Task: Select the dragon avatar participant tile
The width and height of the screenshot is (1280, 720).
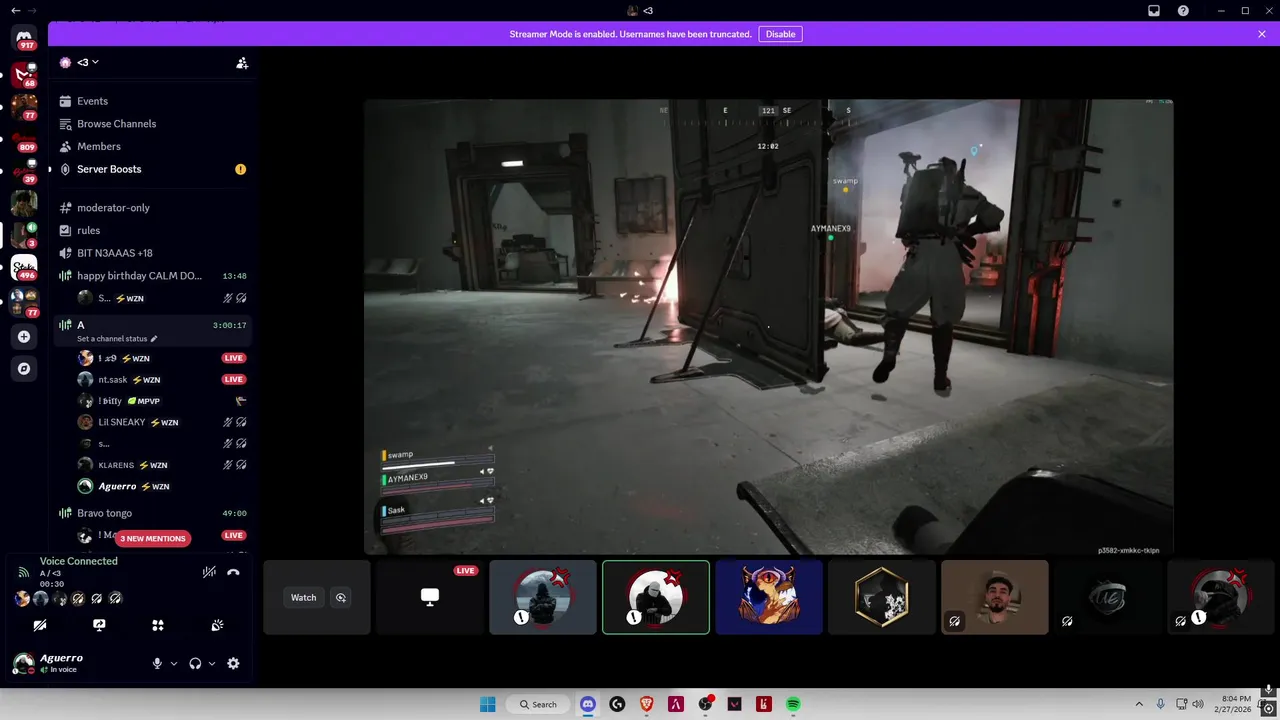Action: 769,597
